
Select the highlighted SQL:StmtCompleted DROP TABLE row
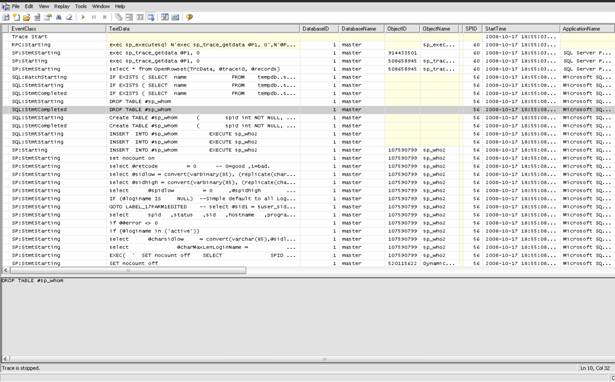click(x=308, y=109)
